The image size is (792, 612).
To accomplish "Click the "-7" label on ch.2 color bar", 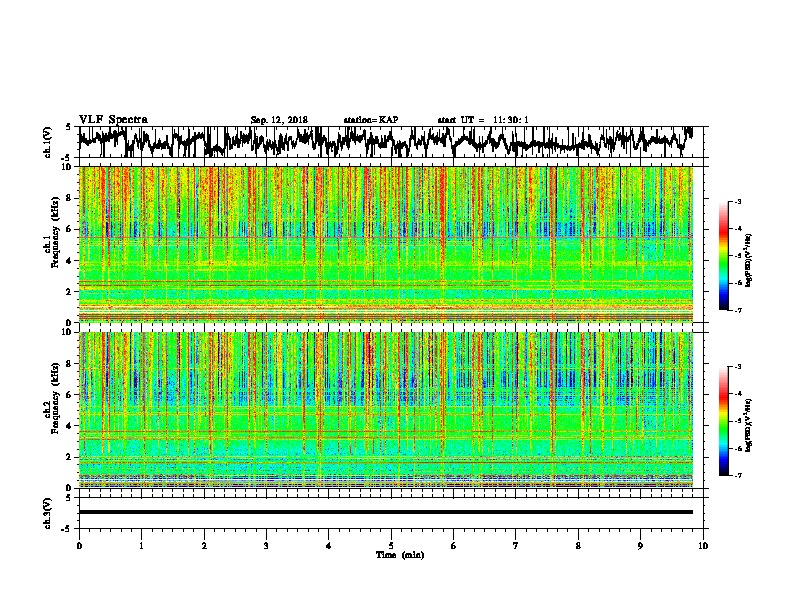I will 737,475.
